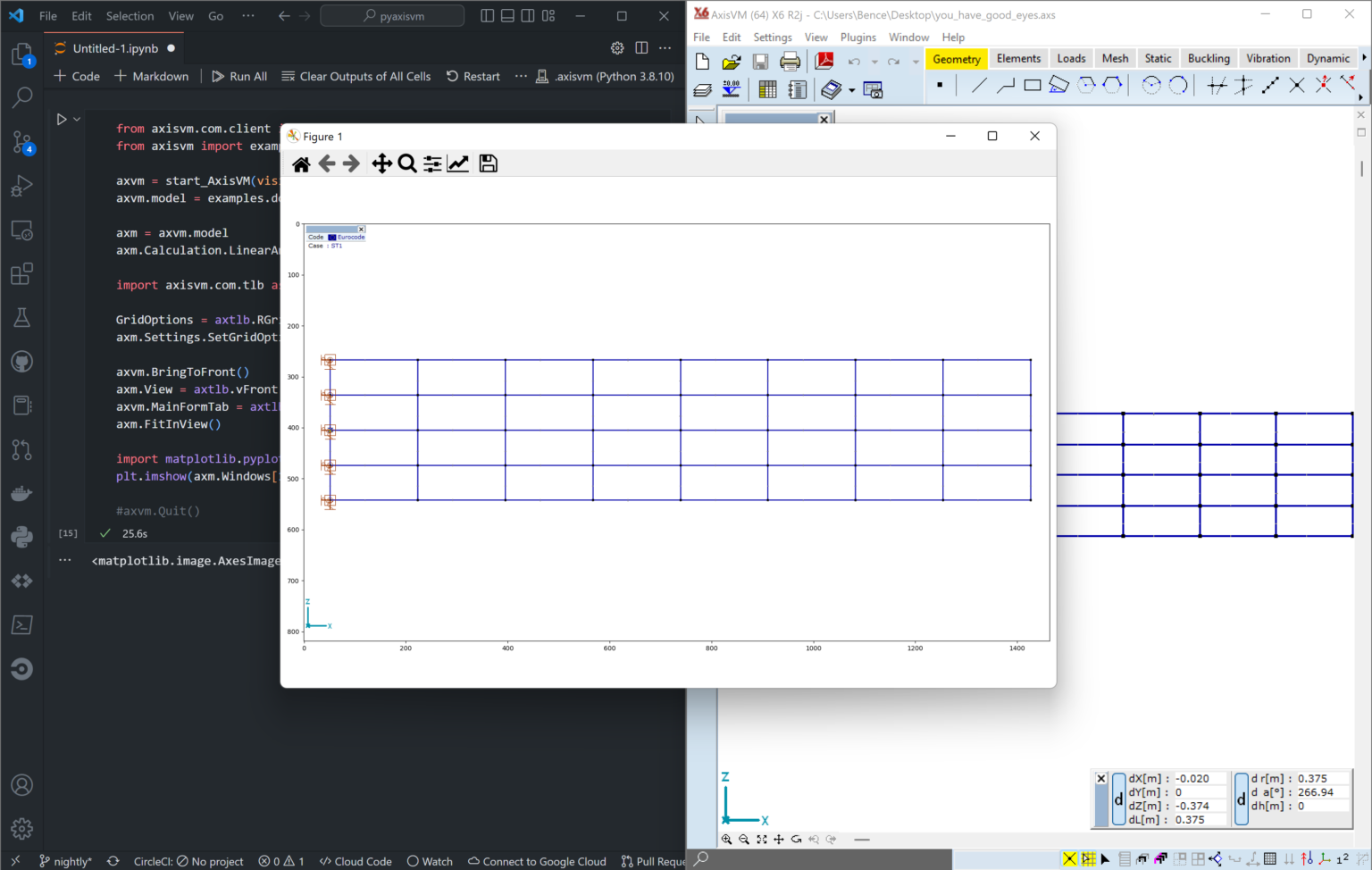The height and width of the screenshot is (870, 1372).
Task: Toggle the 'd' button beside d r[m]
Action: (1241, 799)
